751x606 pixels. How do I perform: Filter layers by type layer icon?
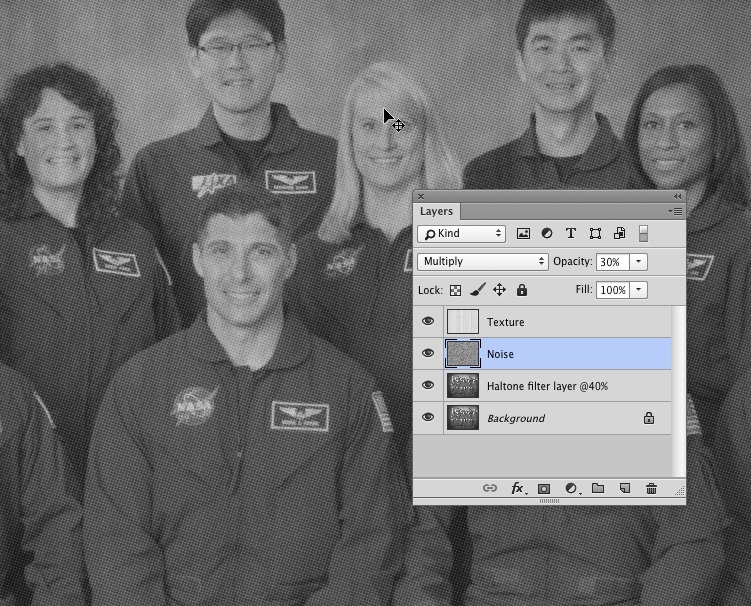tap(570, 233)
